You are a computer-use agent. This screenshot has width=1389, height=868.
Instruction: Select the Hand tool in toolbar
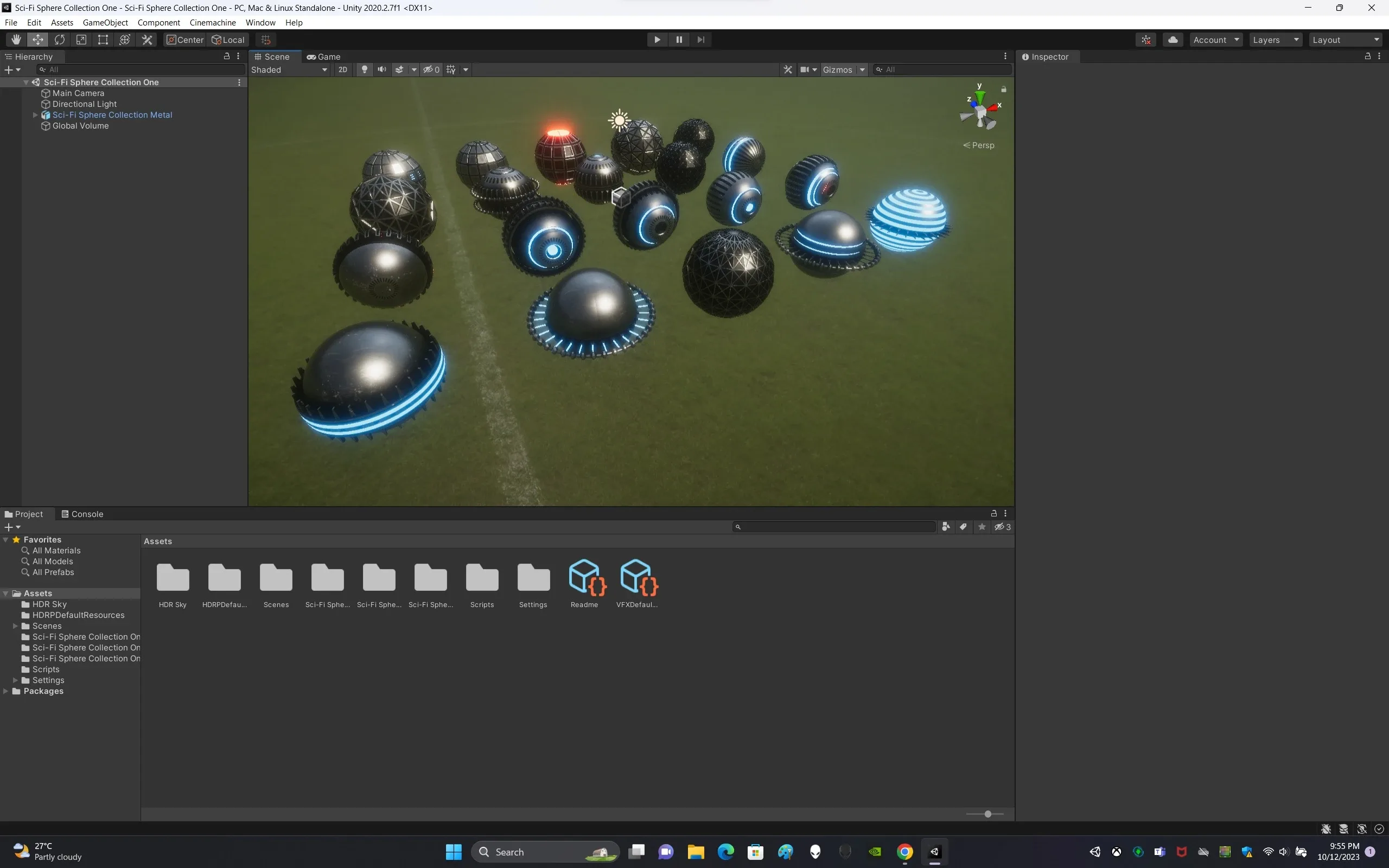[x=16, y=40]
